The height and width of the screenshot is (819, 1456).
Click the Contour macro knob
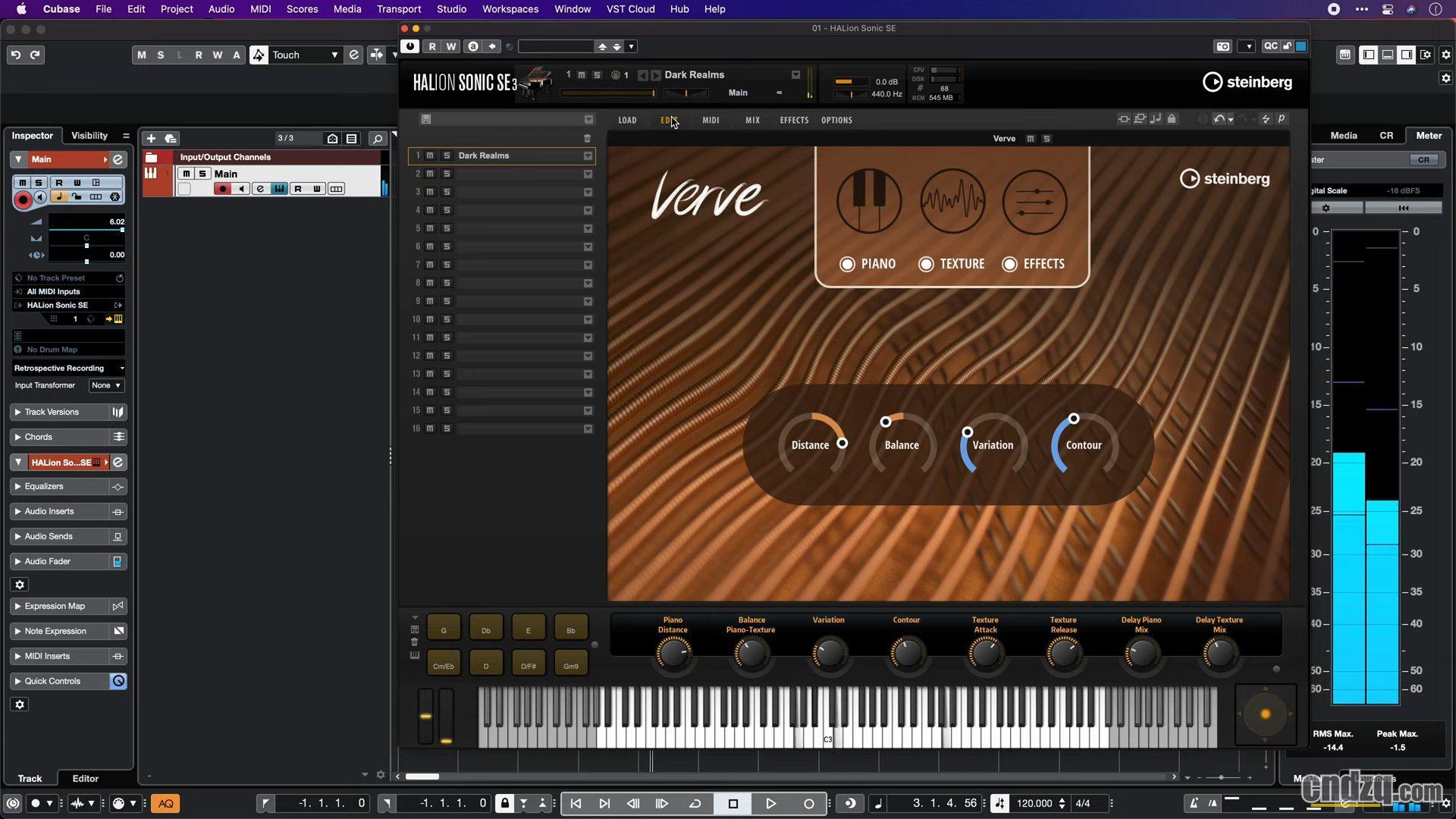[x=1084, y=445]
